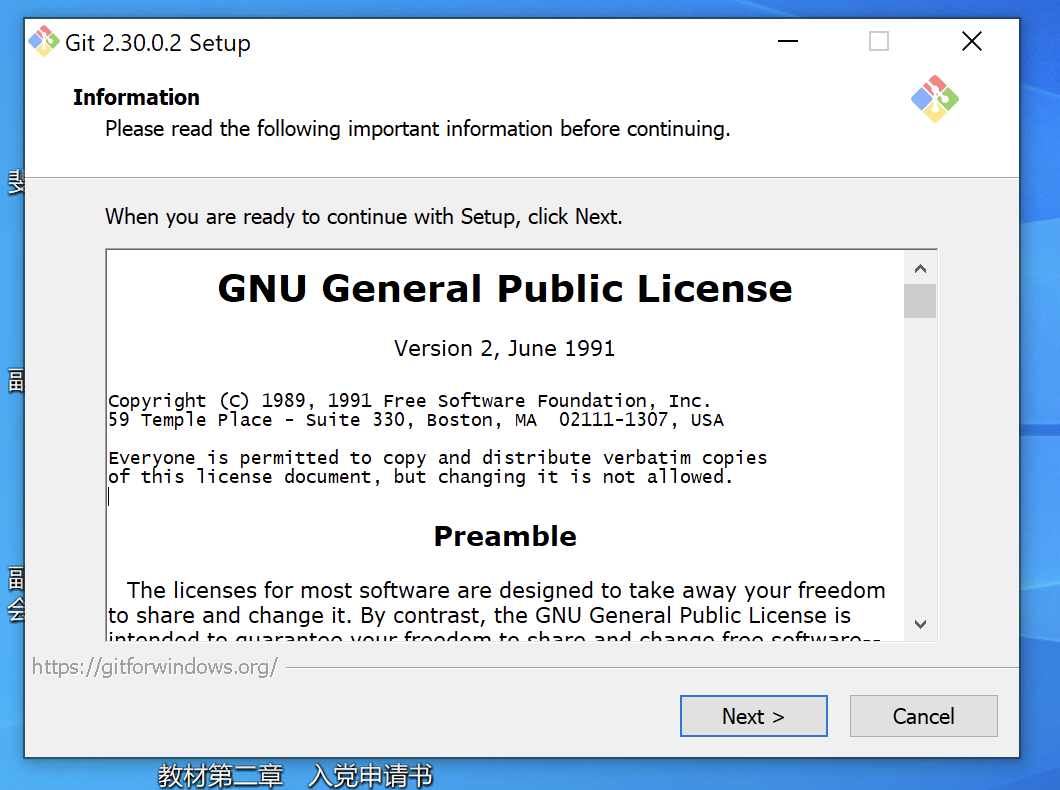Screen dimensions: 1060x790
Task: Click the Git logo in title bar
Action: (44, 42)
